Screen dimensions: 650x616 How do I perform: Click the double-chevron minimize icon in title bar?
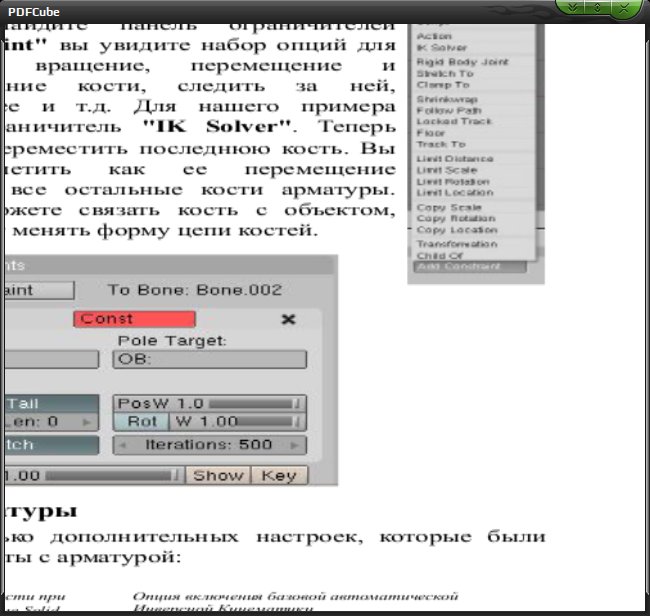coord(573,7)
